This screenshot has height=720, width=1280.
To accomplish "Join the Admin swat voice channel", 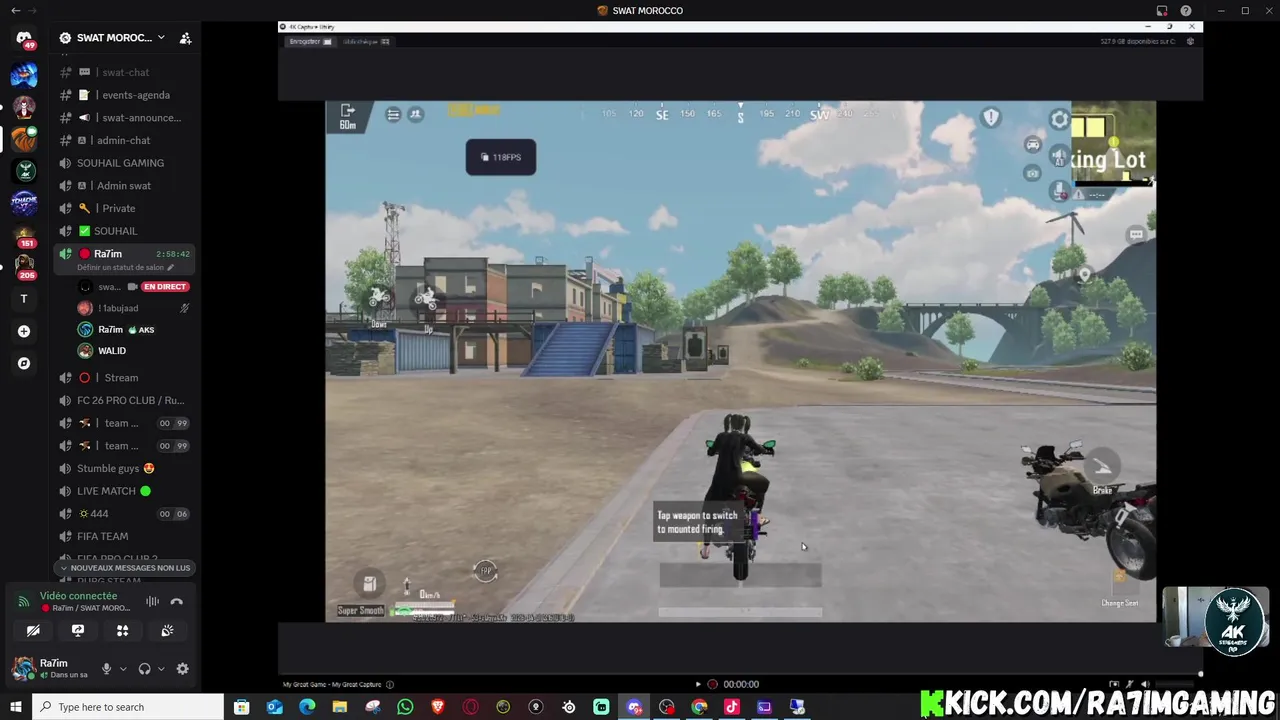I will (x=126, y=186).
